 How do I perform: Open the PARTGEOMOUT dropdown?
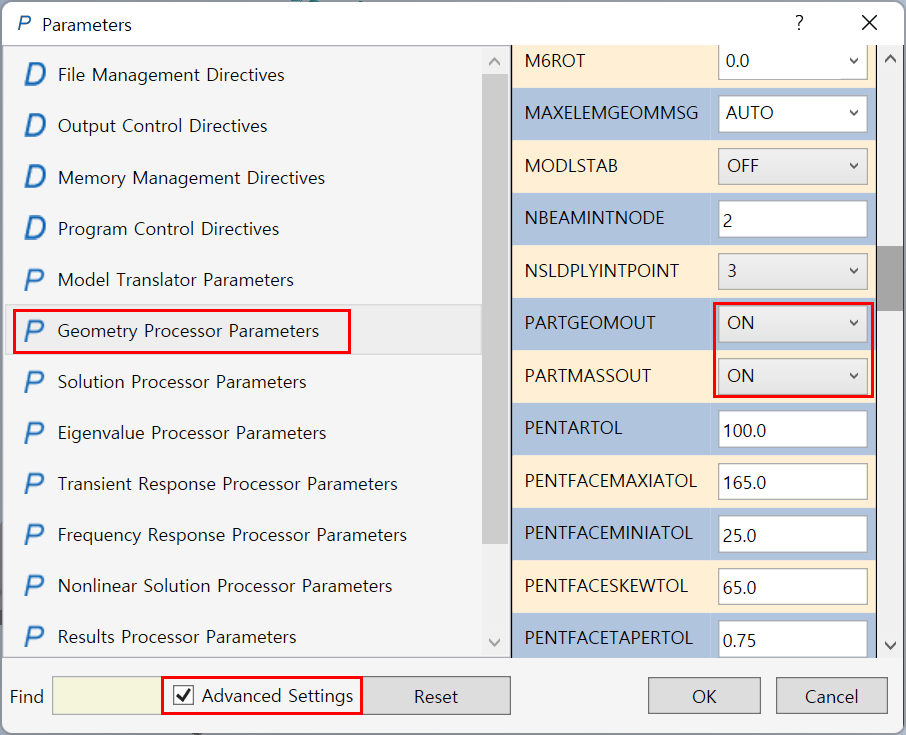point(792,323)
